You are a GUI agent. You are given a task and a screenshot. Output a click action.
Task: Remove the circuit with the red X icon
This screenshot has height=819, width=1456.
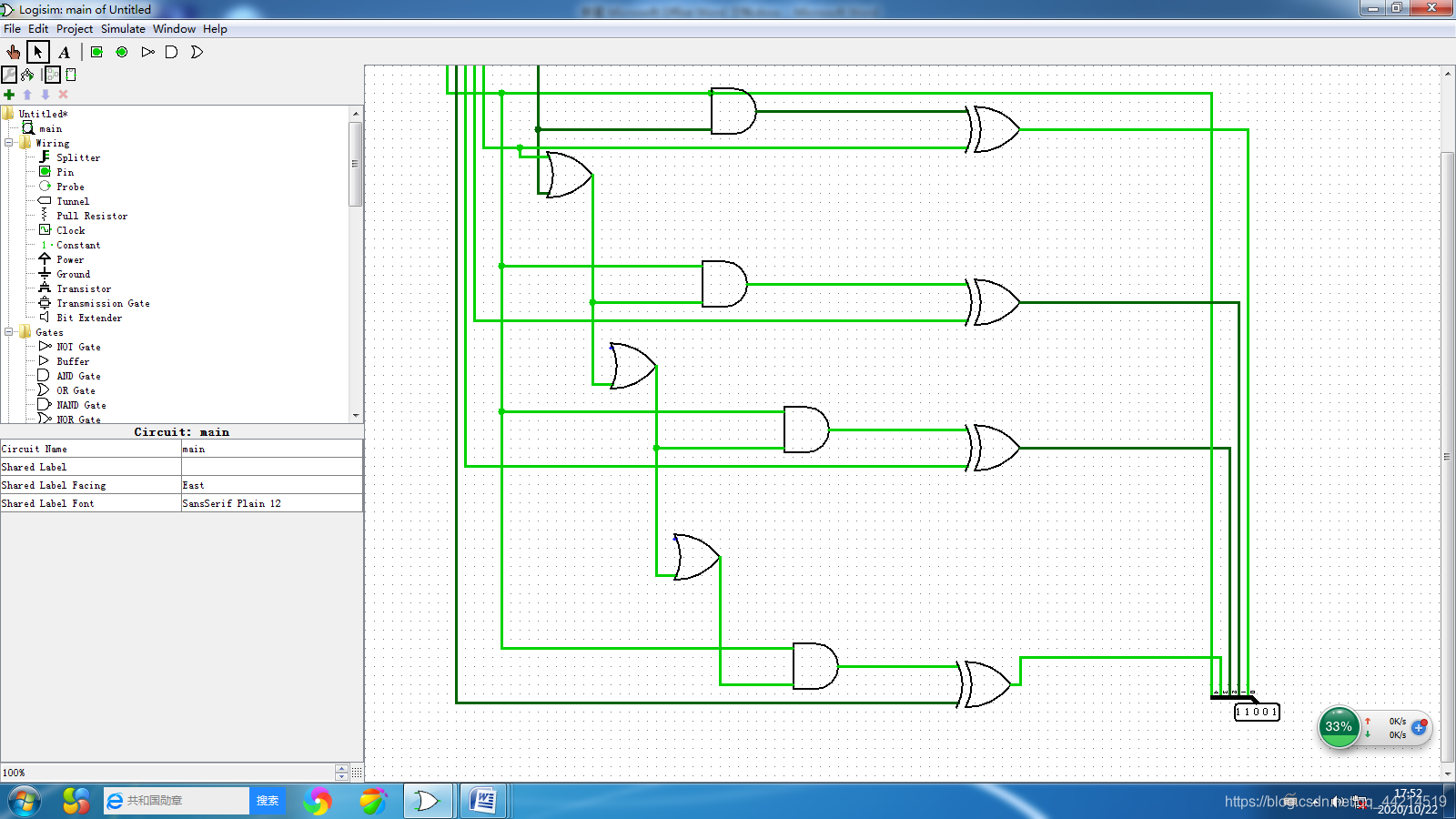click(64, 95)
